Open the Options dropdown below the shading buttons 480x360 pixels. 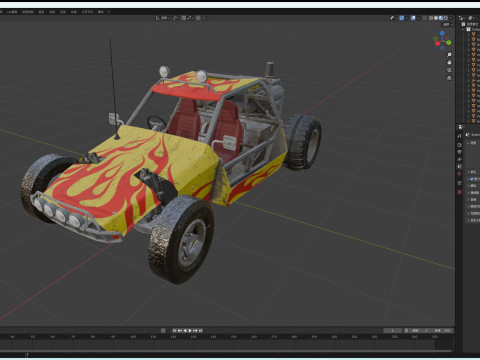click(x=448, y=24)
